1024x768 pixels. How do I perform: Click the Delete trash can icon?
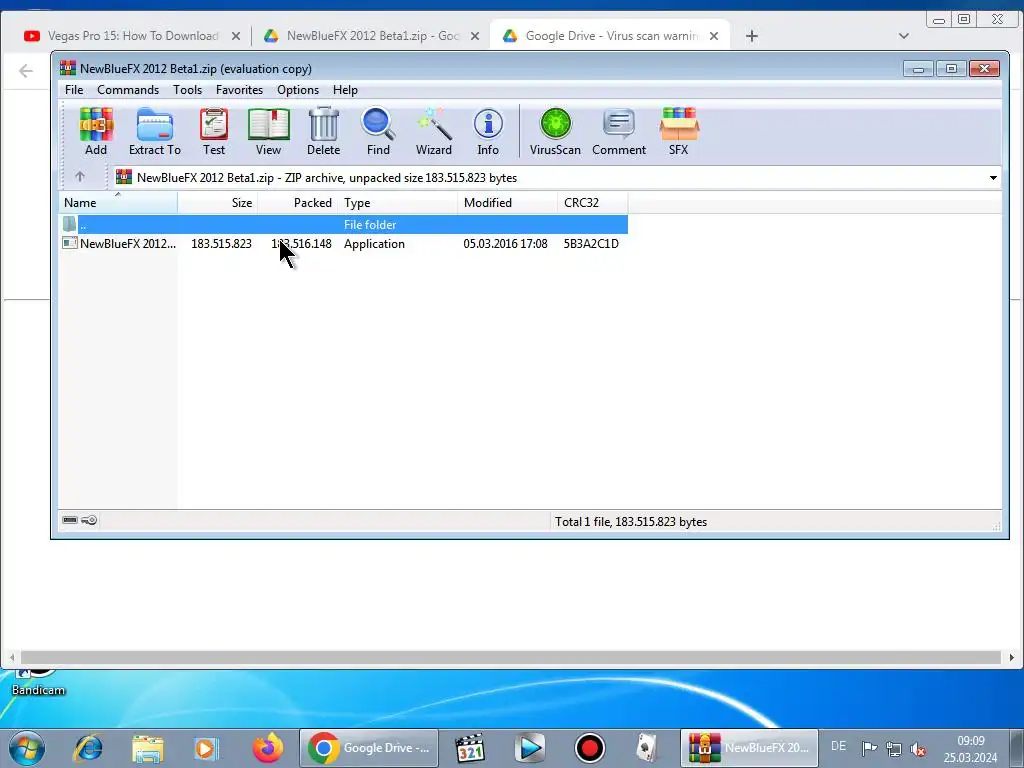click(x=323, y=131)
